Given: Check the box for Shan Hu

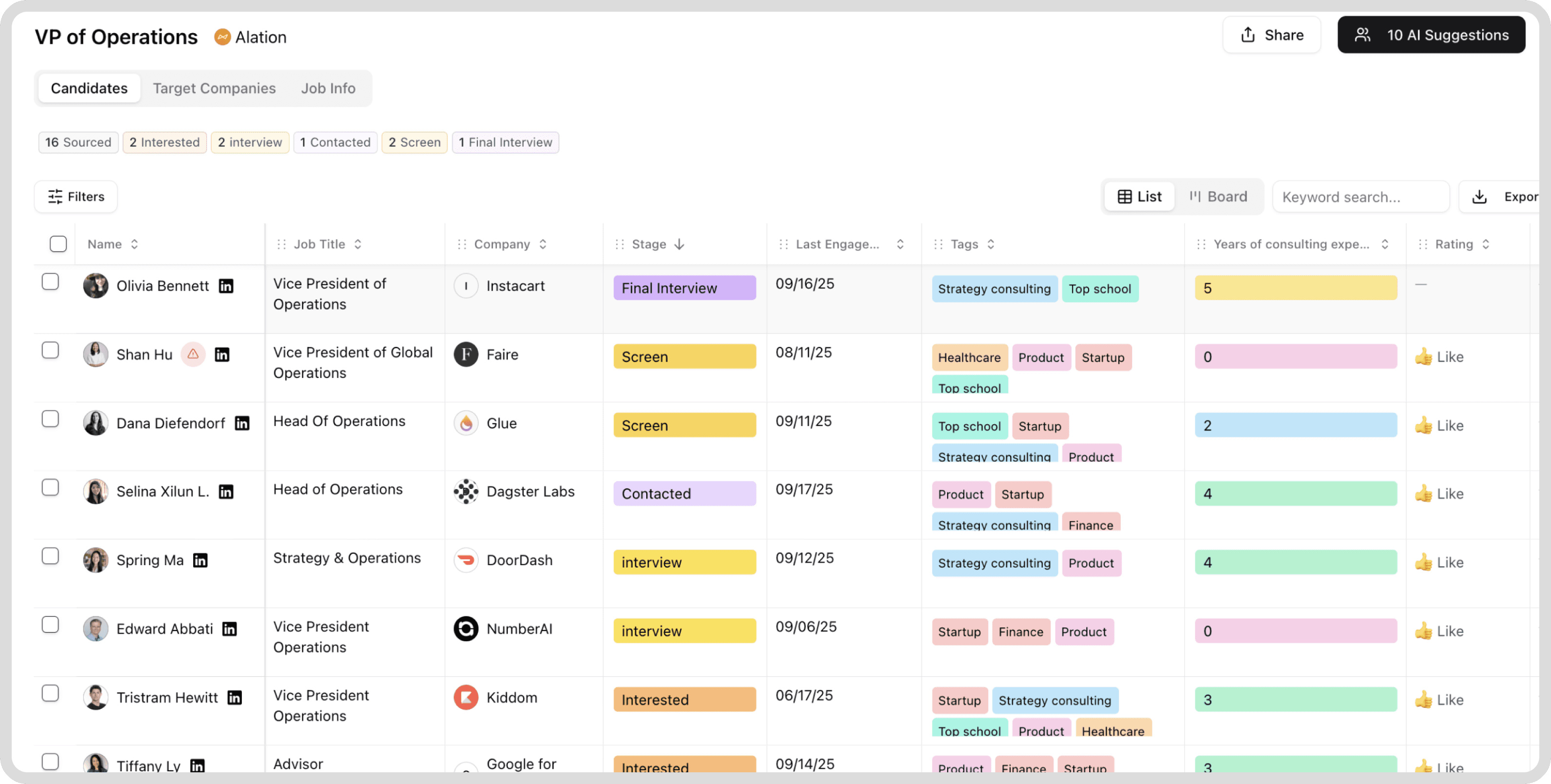Looking at the screenshot, I should coord(51,350).
